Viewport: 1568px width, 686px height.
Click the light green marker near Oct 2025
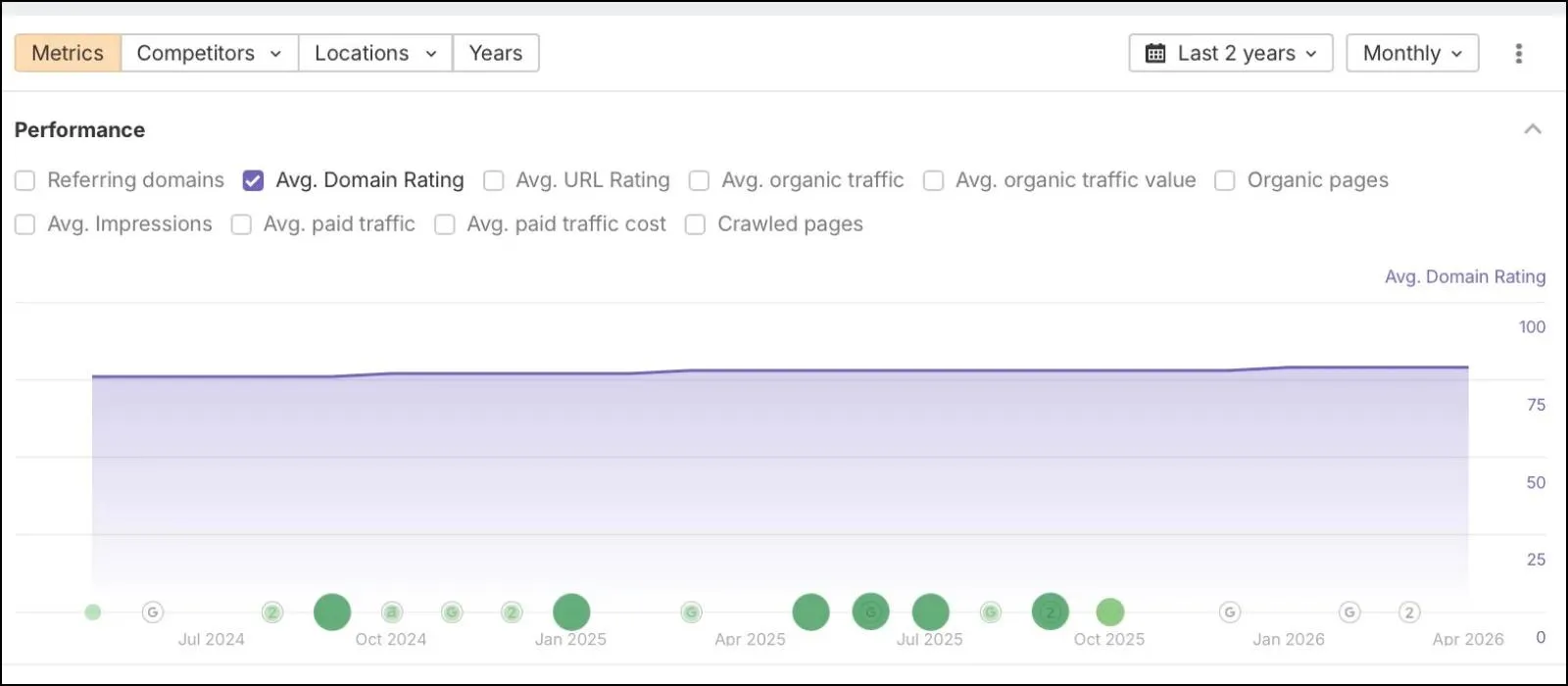click(1109, 612)
